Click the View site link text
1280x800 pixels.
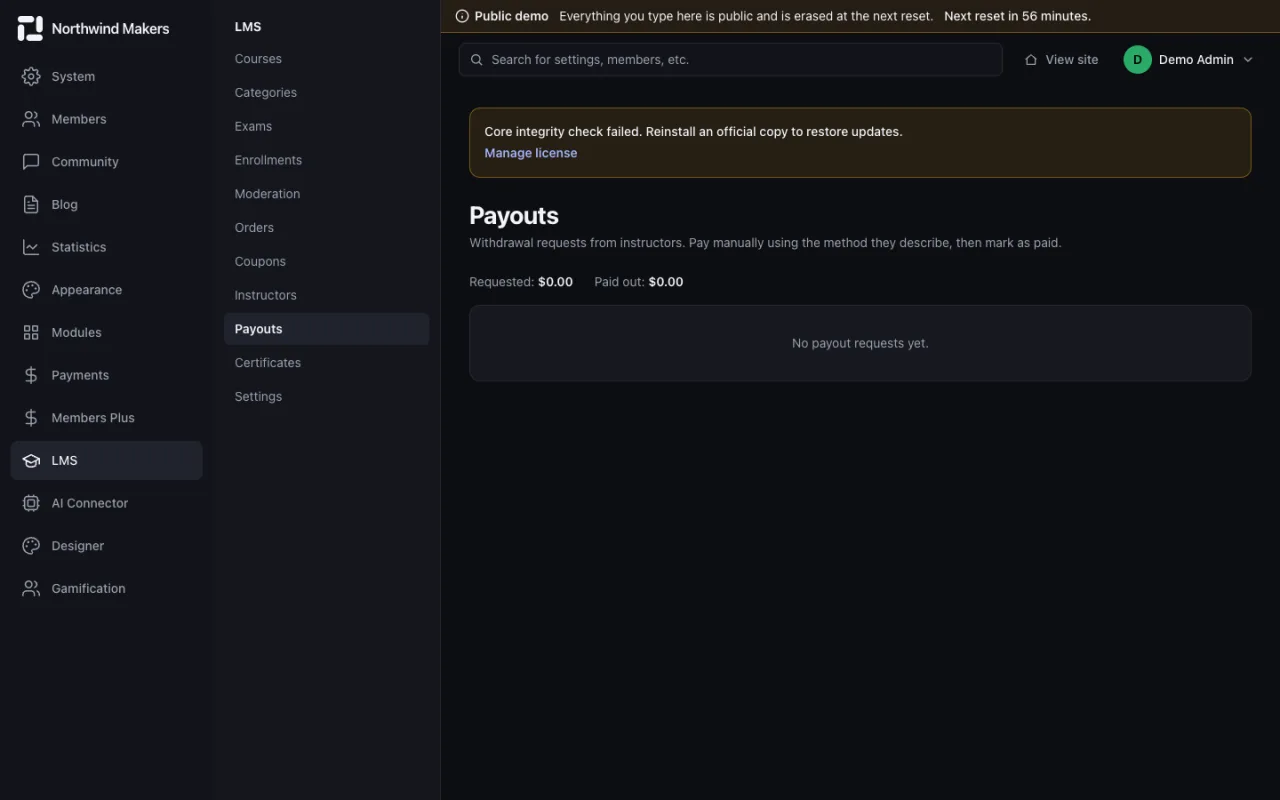(1072, 60)
